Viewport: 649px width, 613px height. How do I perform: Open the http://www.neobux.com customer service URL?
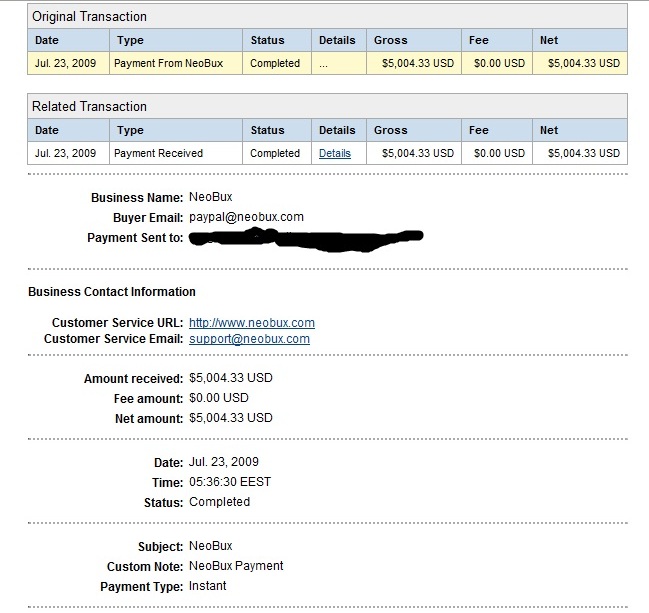[x=252, y=323]
